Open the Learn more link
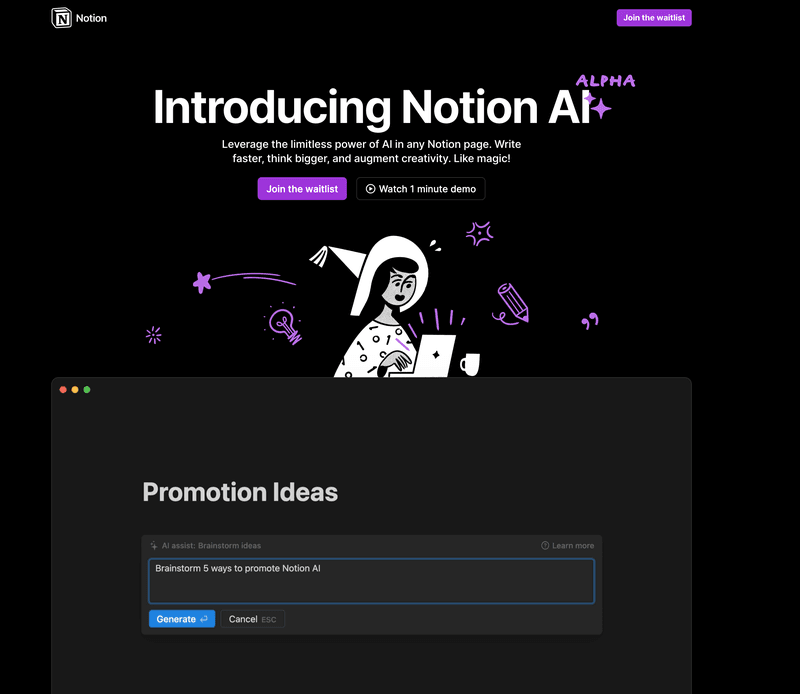 point(568,545)
